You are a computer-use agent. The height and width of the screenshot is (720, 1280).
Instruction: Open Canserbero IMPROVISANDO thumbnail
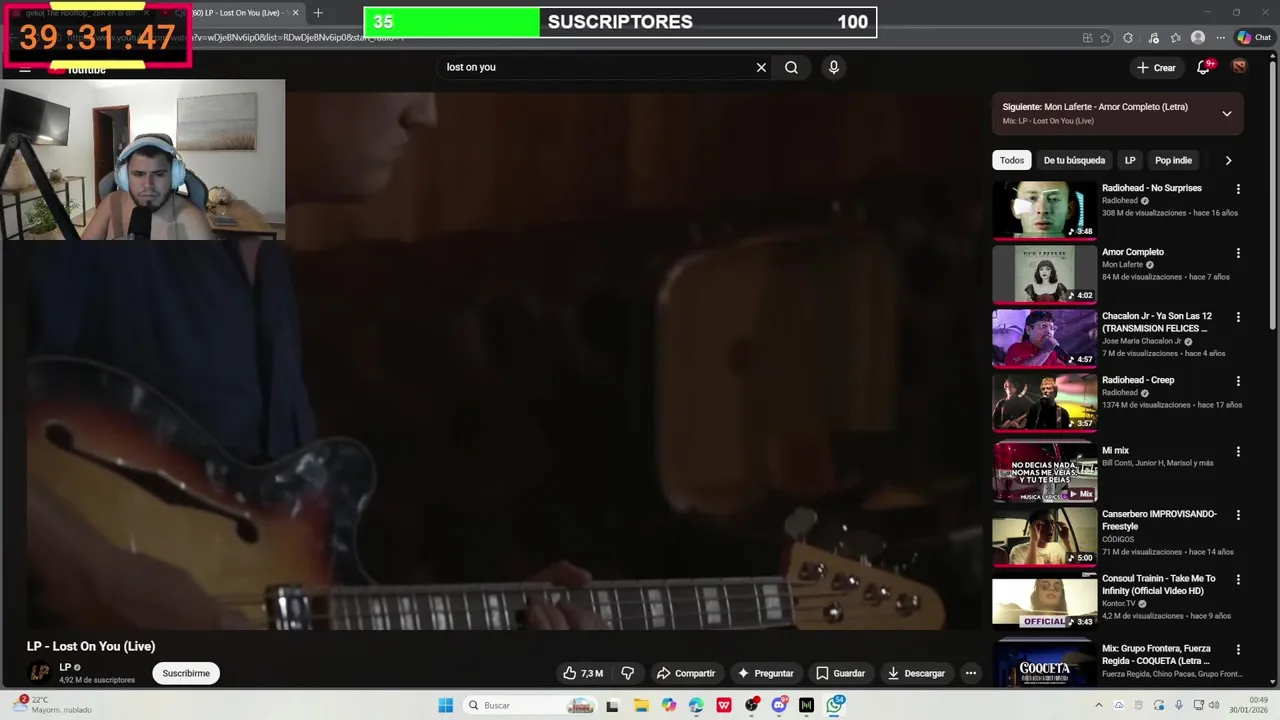[1044, 536]
